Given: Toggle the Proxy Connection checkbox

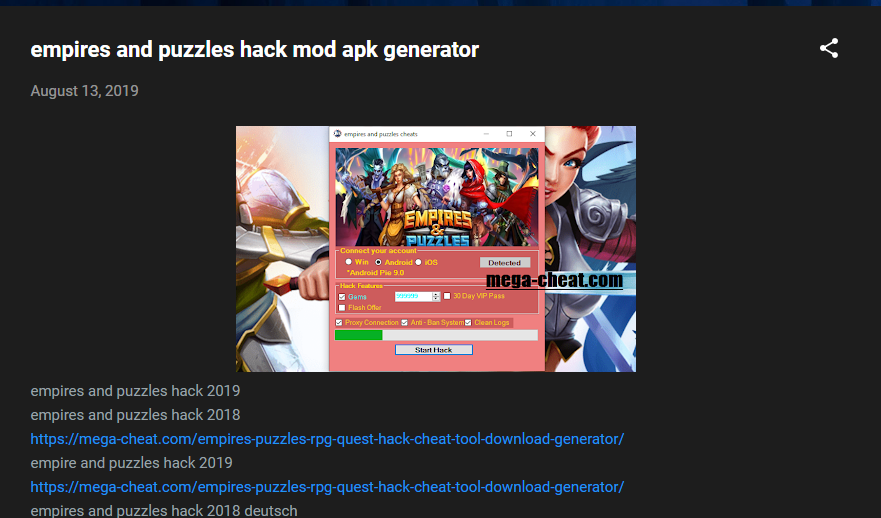Looking at the screenshot, I should pos(339,322).
